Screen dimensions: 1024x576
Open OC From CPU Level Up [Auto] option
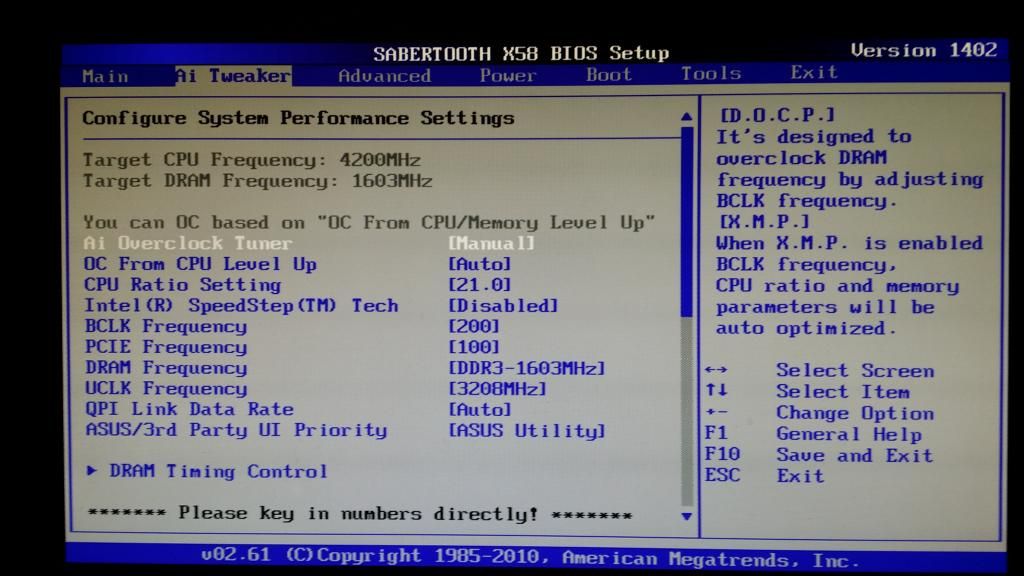pyautogui.click(x=479, y=264)
